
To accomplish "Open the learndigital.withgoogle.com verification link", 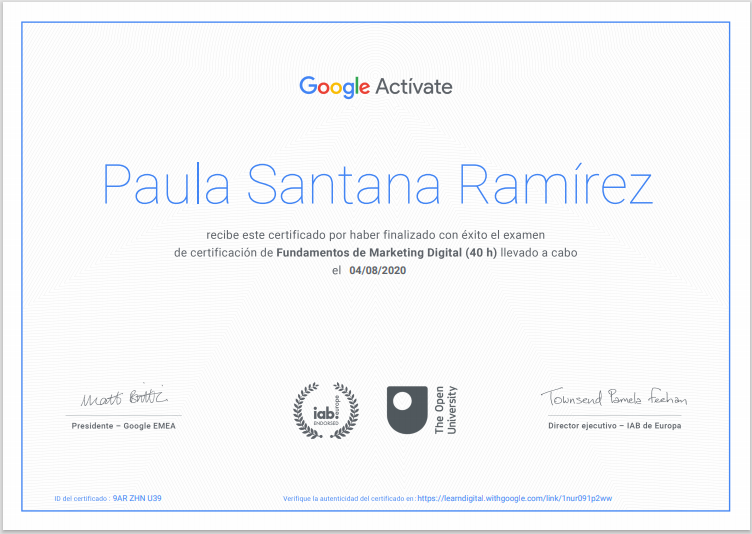I will click(515, 498).
